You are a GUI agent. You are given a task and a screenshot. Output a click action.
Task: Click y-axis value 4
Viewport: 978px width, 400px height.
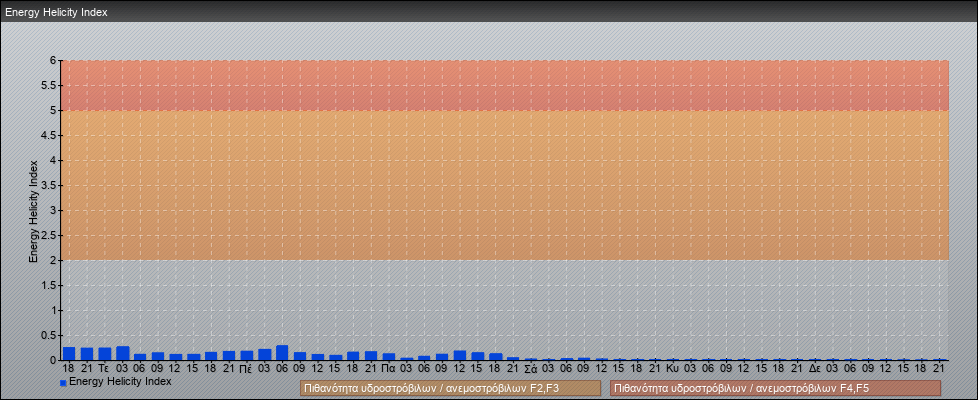[x=54, y=160]
